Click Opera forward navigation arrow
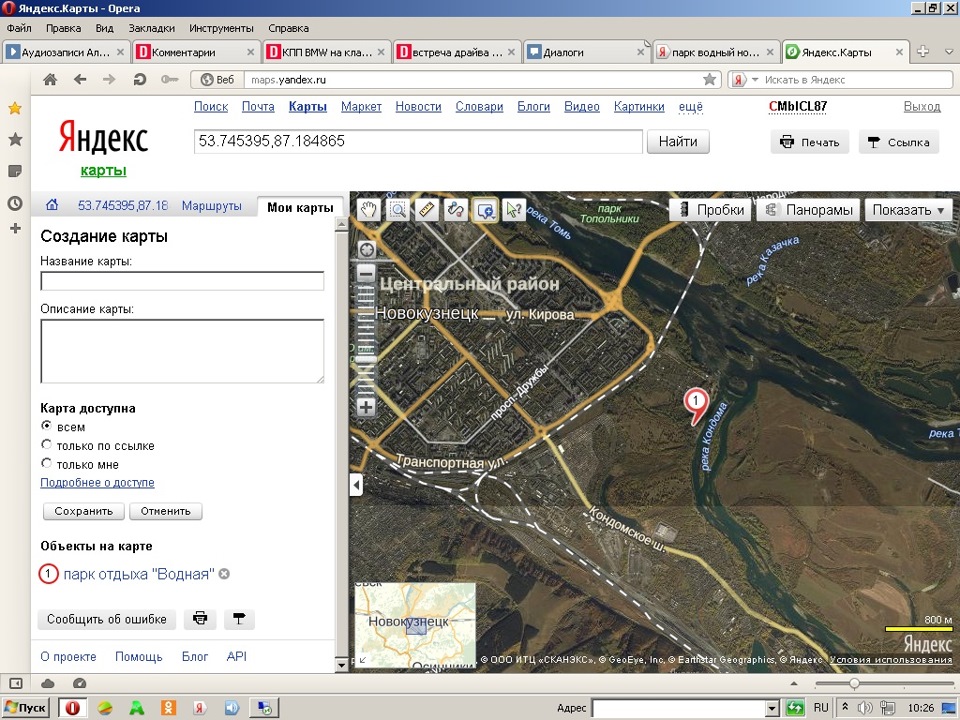960x720 pixels. [109, 80]
